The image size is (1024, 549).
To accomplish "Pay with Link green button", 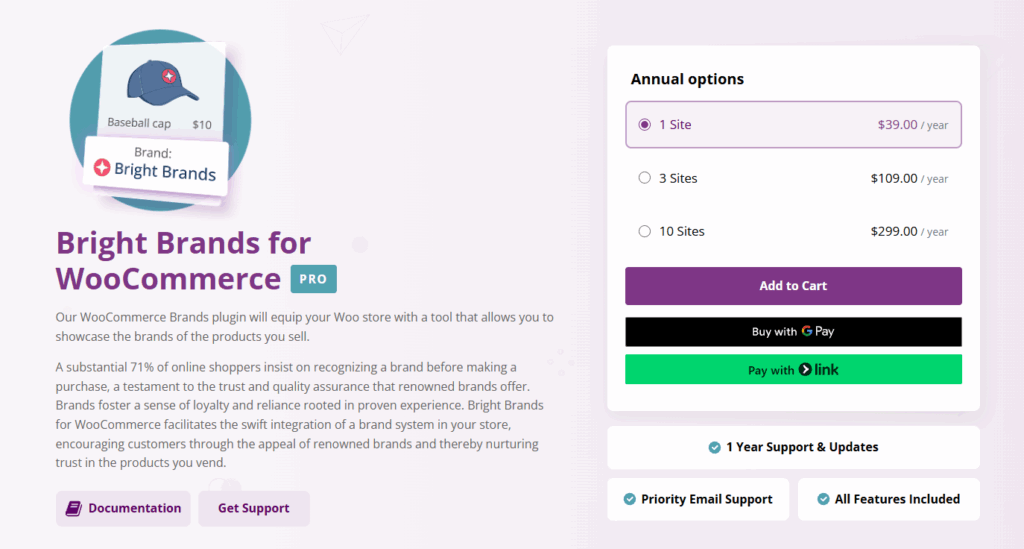I will pos(793,370).
